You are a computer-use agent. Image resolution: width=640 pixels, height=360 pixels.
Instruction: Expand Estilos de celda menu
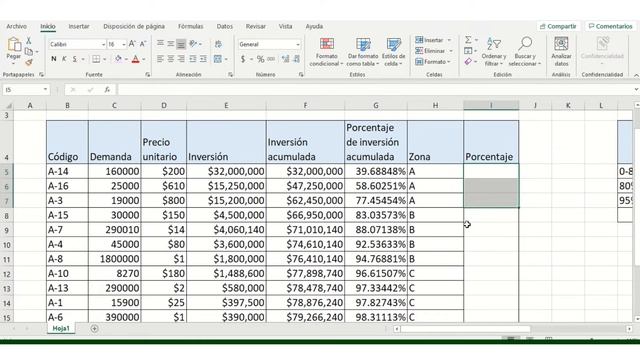point(393,52)
